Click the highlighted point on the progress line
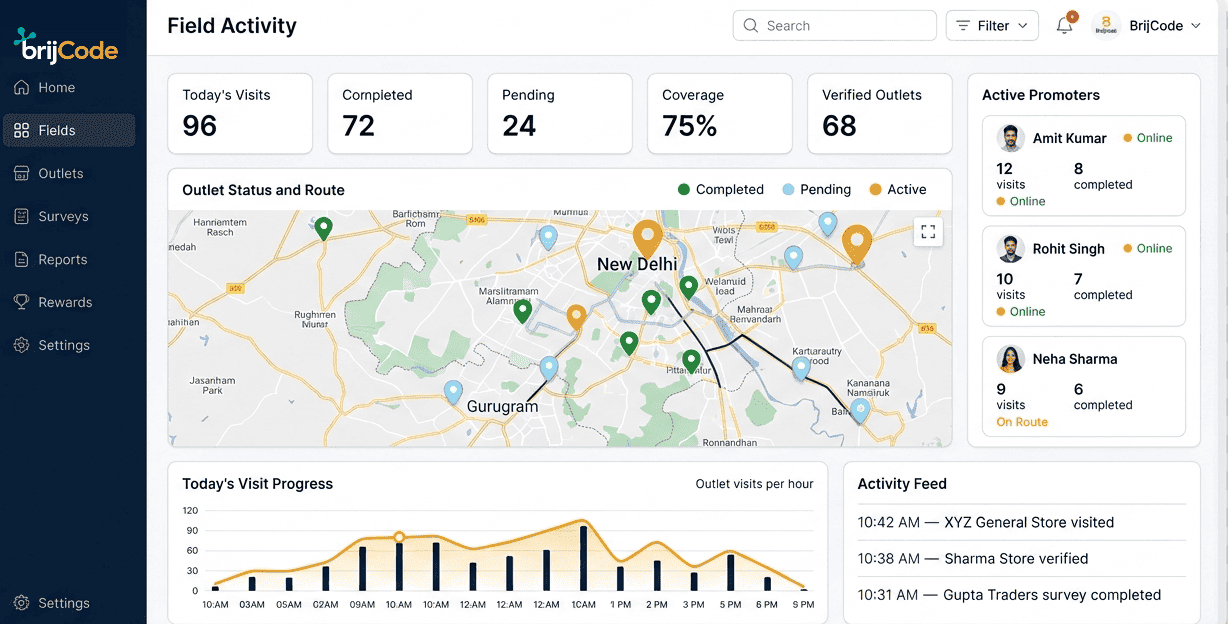Viewport: 1228px width, 624px height. 399,537
